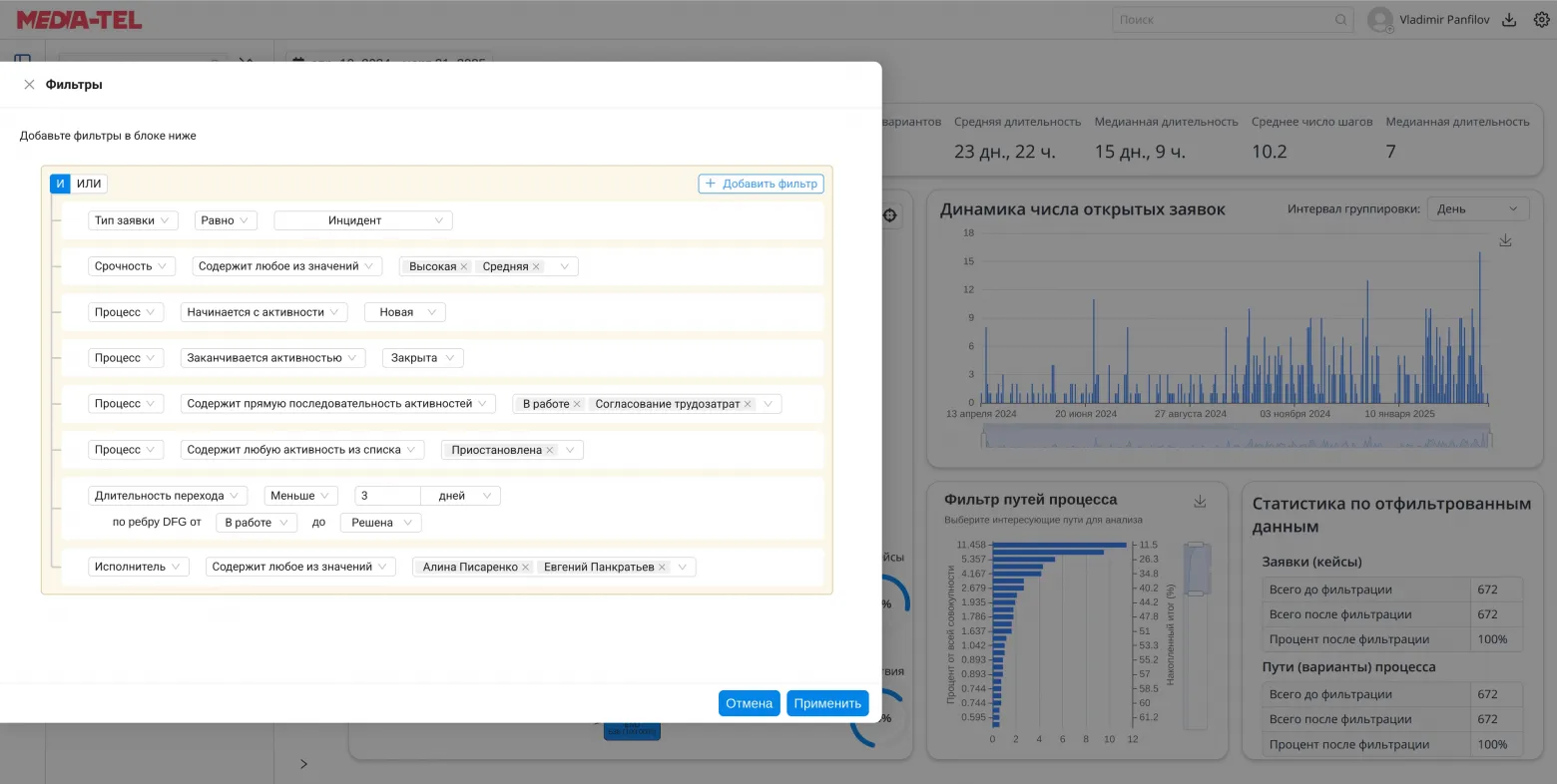
Task: Click the Отмена button
Action: [749, 703]
